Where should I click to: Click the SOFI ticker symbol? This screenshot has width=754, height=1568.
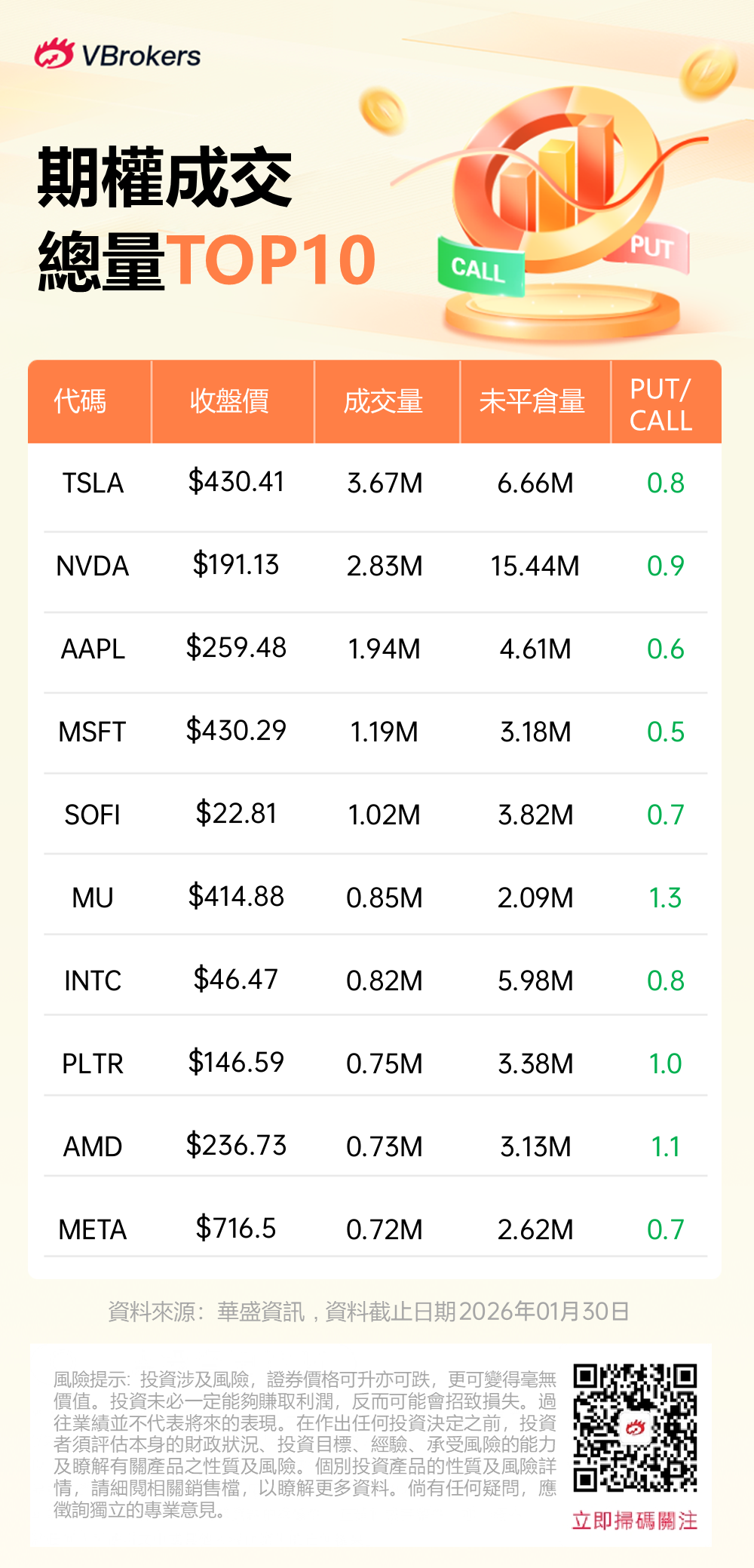(x=93, y=815)
